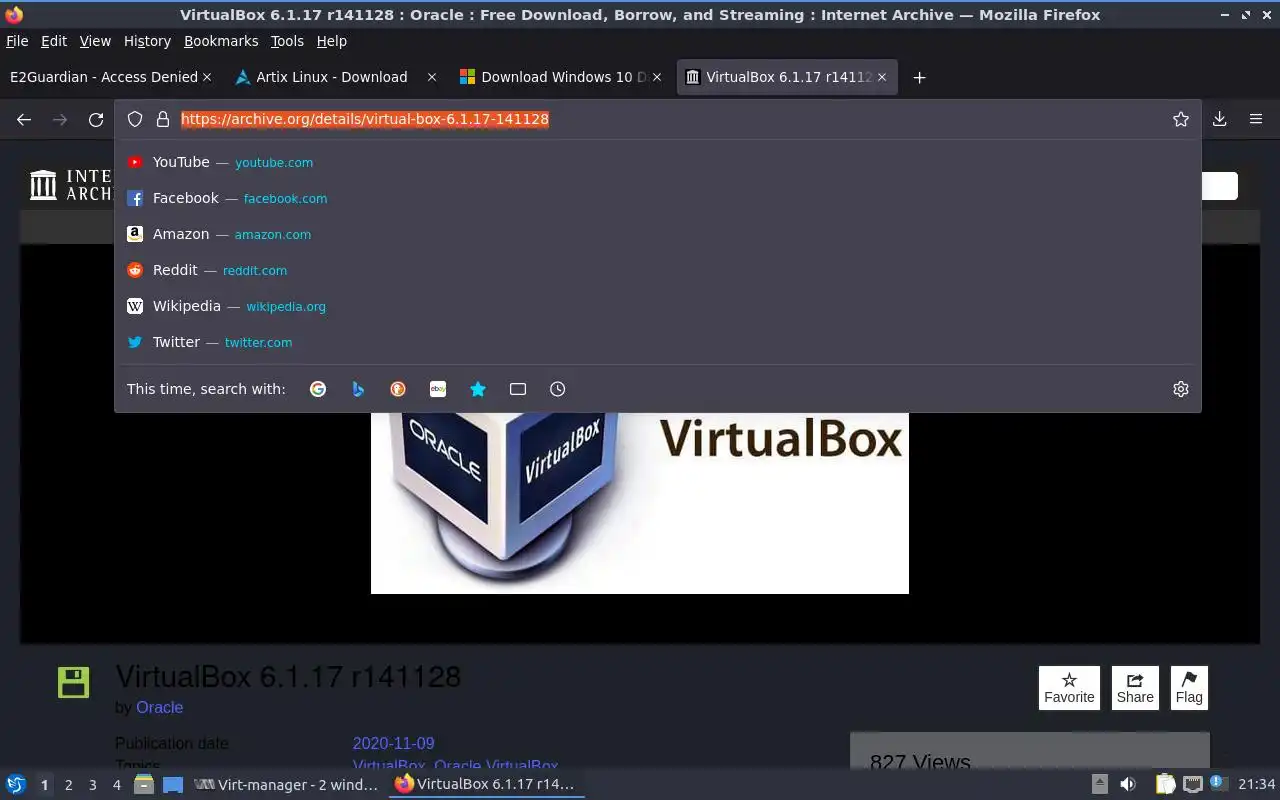Search this time with DuckDuckGo

pyautogui.click(x=398, y=389)
